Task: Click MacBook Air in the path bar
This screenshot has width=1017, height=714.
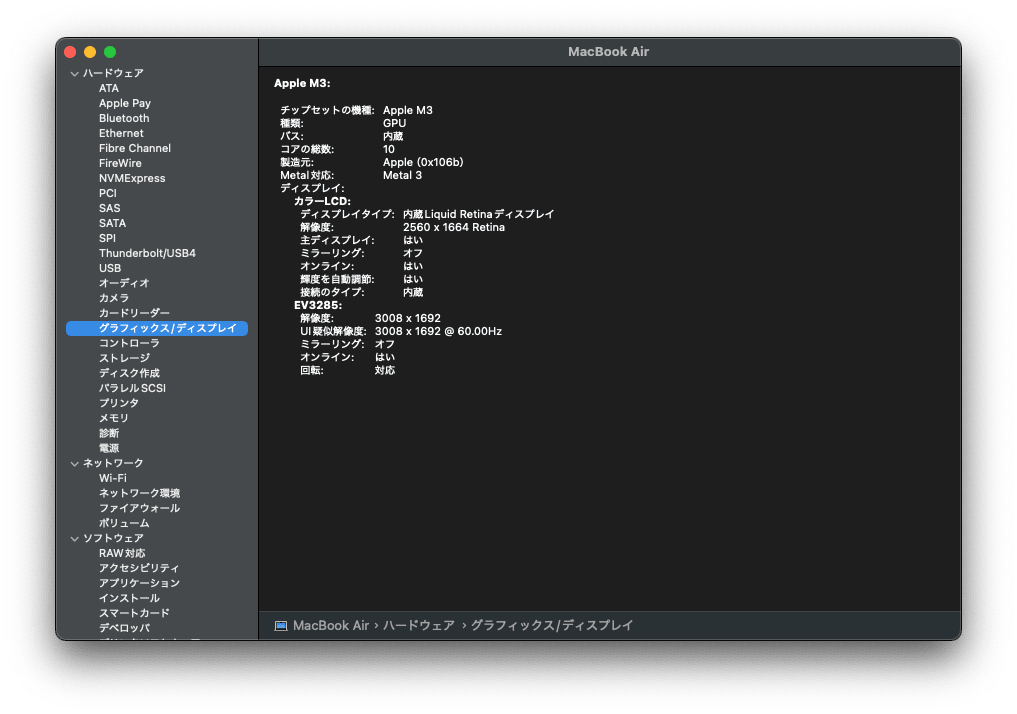Action: 331,626
